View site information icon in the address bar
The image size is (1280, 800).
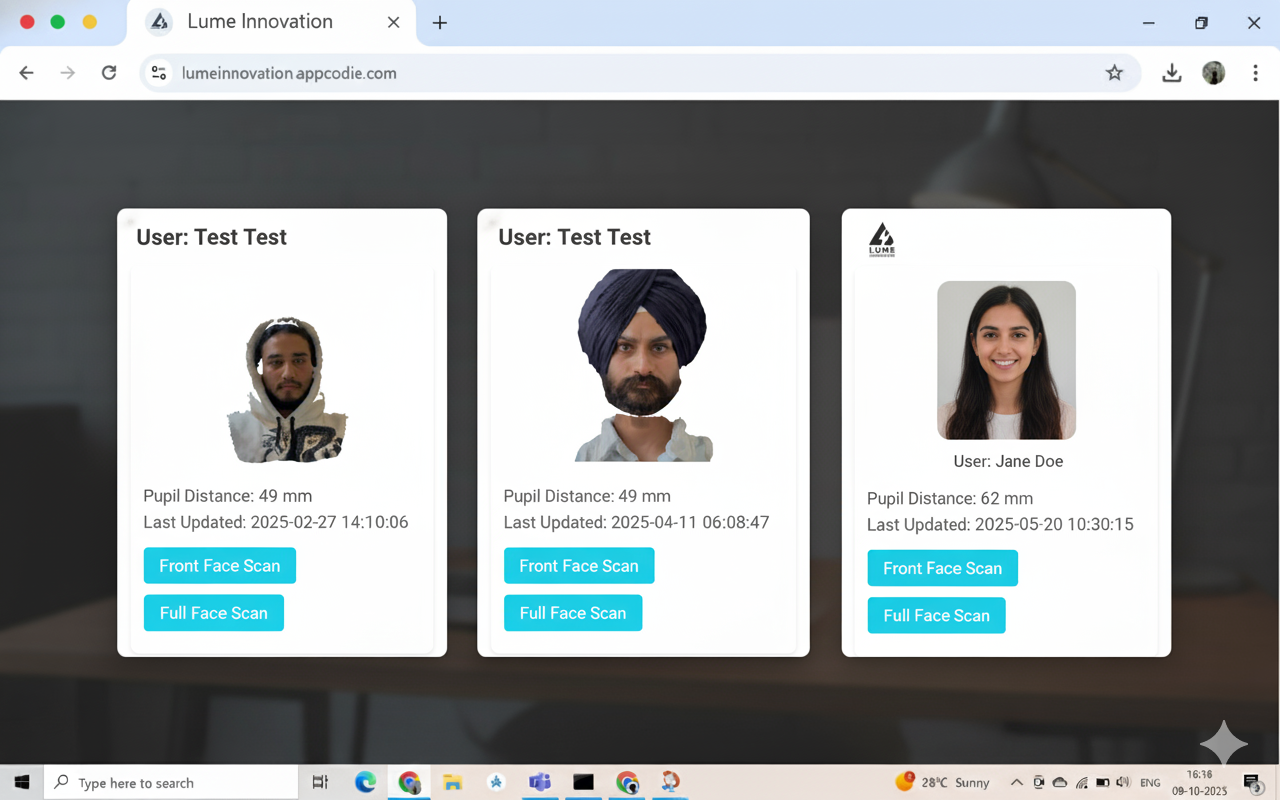tap(159, 73)
